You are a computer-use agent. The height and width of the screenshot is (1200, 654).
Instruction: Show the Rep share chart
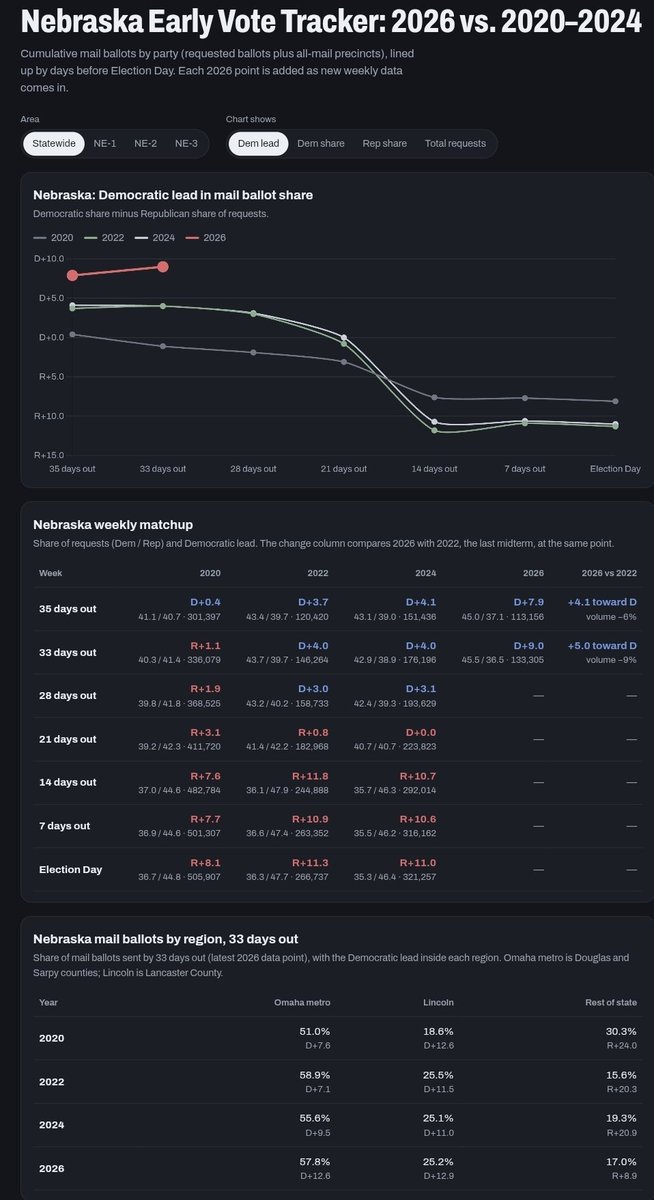pos(384,144)
